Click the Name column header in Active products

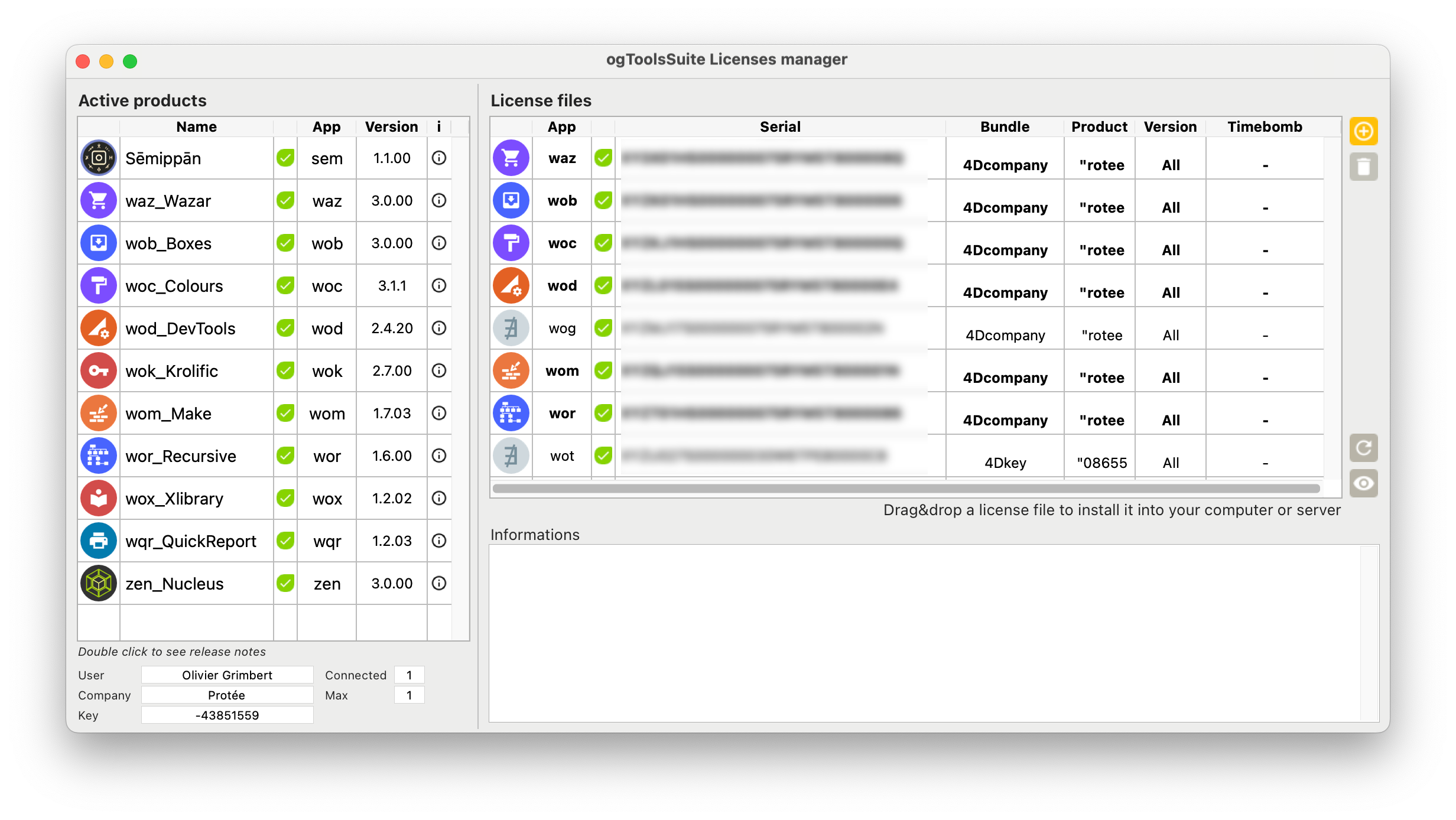click(x=196, y=127)
